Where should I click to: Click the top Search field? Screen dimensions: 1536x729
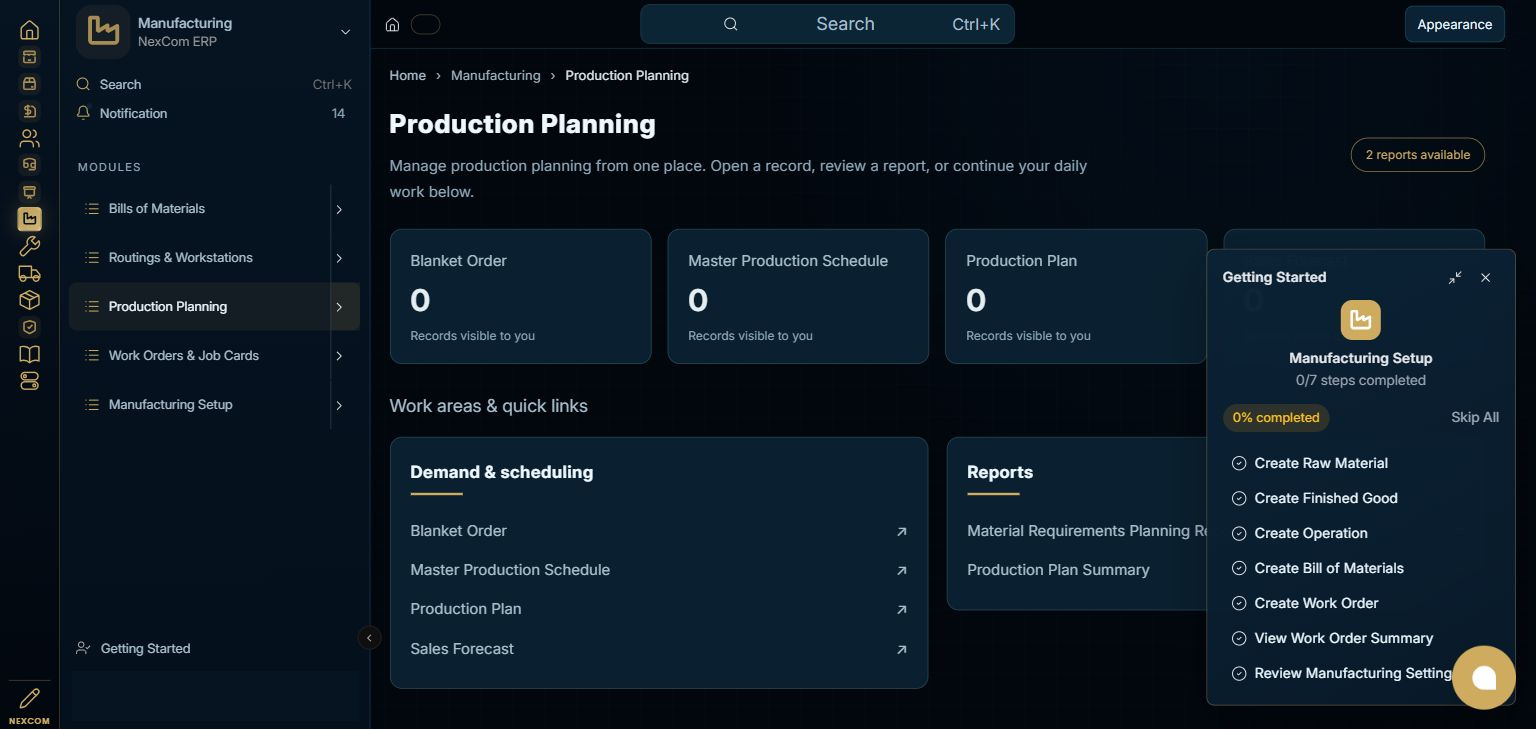[827, 24]
